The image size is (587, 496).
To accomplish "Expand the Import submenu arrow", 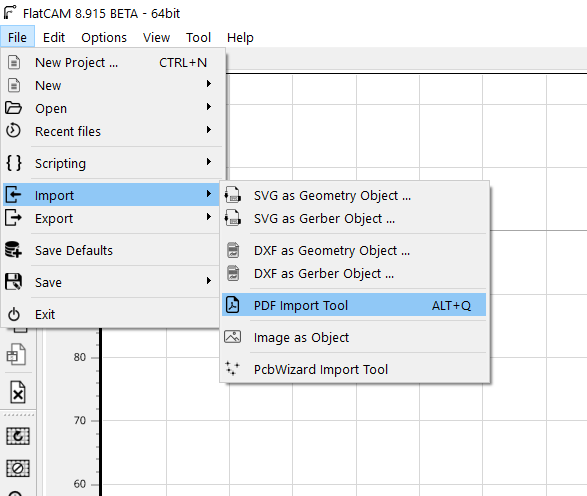I will pos(209,194).
